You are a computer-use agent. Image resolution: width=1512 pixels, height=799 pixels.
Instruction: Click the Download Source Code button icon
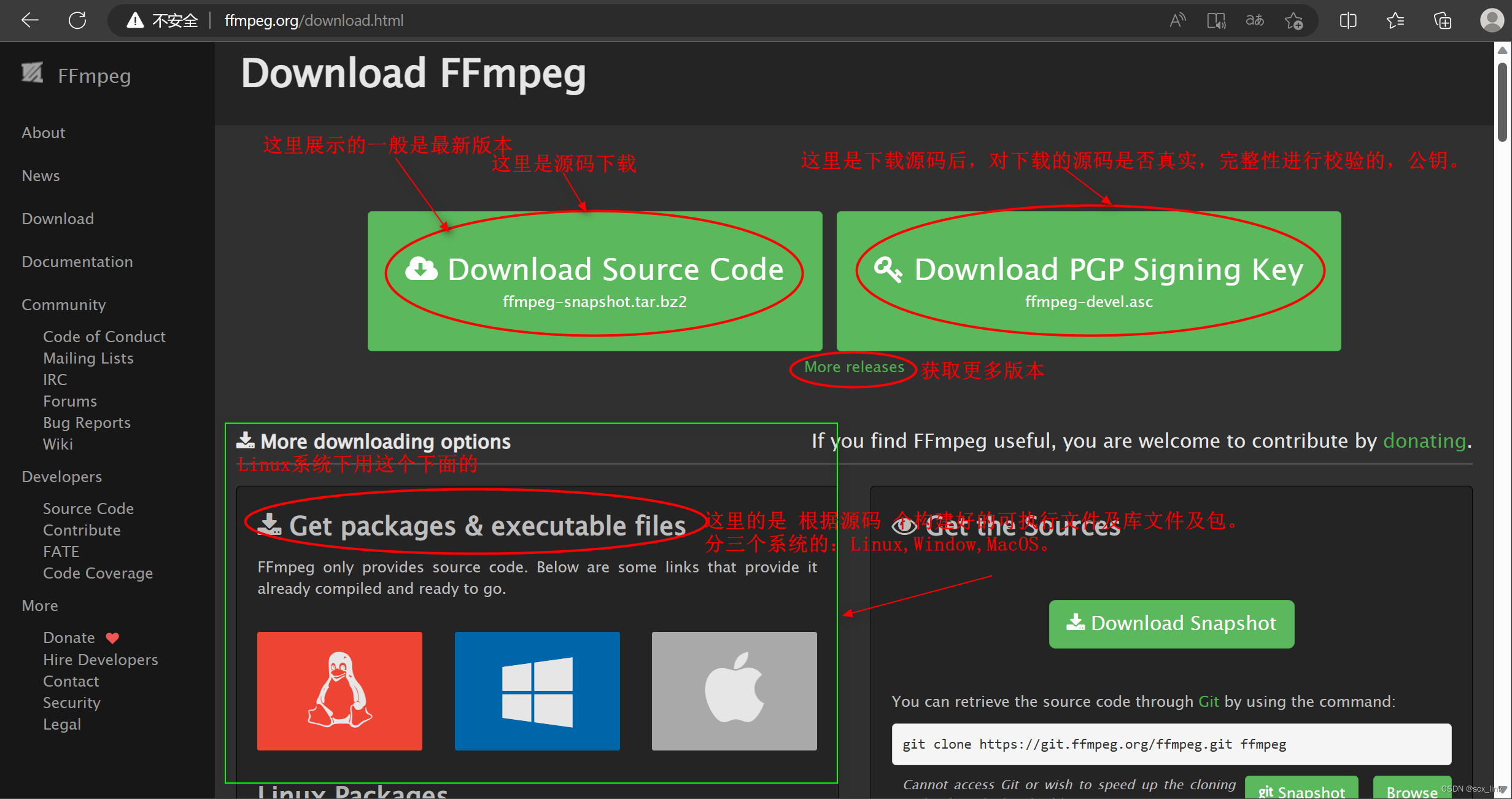pyautogui.click(x=422, y=269)
